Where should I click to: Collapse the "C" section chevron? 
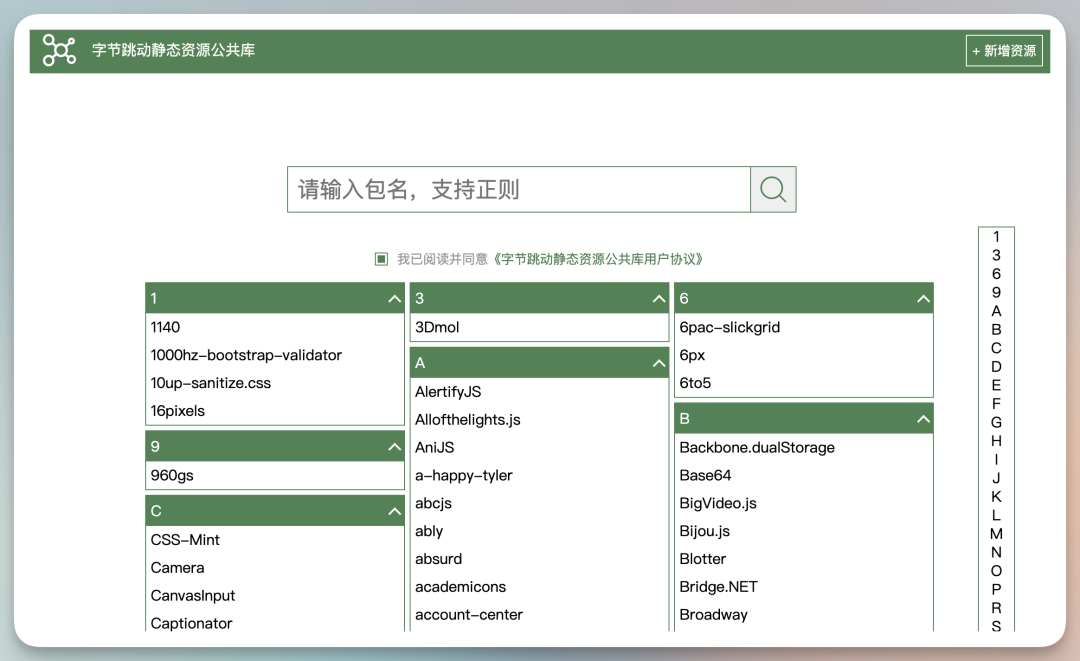[394, 512]
